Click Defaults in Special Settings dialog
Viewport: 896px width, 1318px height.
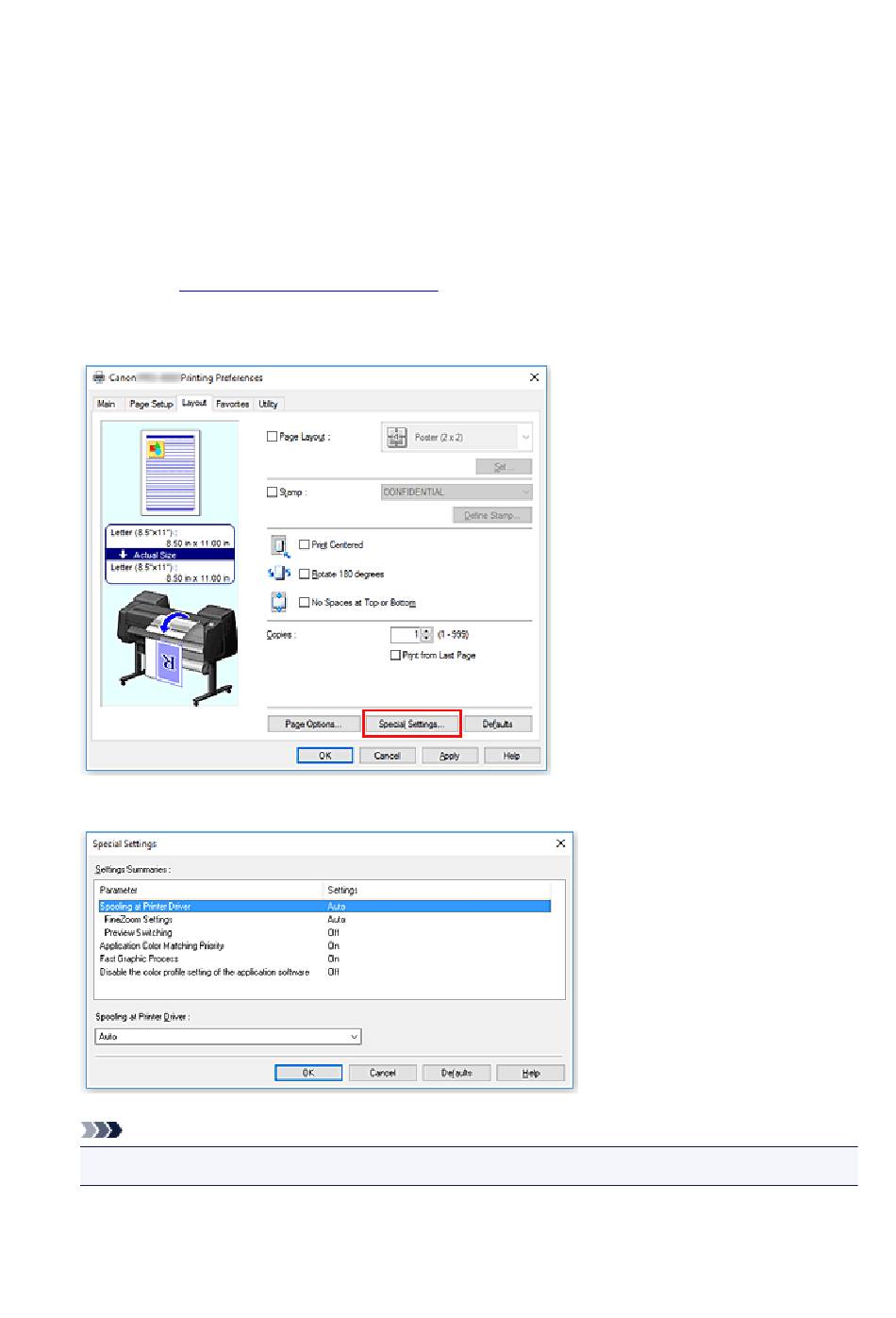456,1073
